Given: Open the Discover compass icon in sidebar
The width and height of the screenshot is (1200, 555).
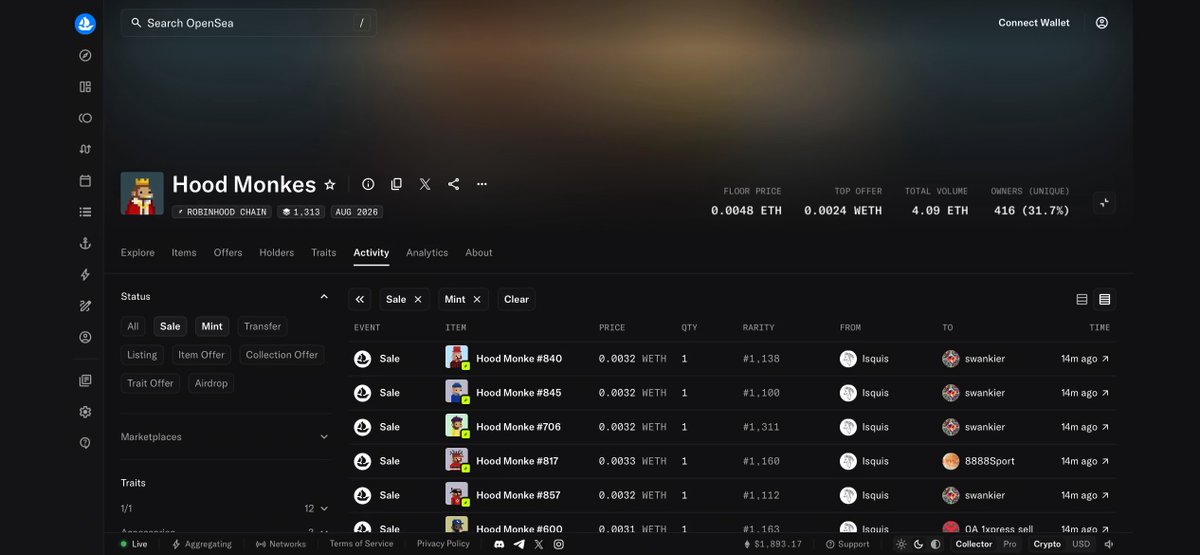Looking at the screenshot, I should click(85, 56).
